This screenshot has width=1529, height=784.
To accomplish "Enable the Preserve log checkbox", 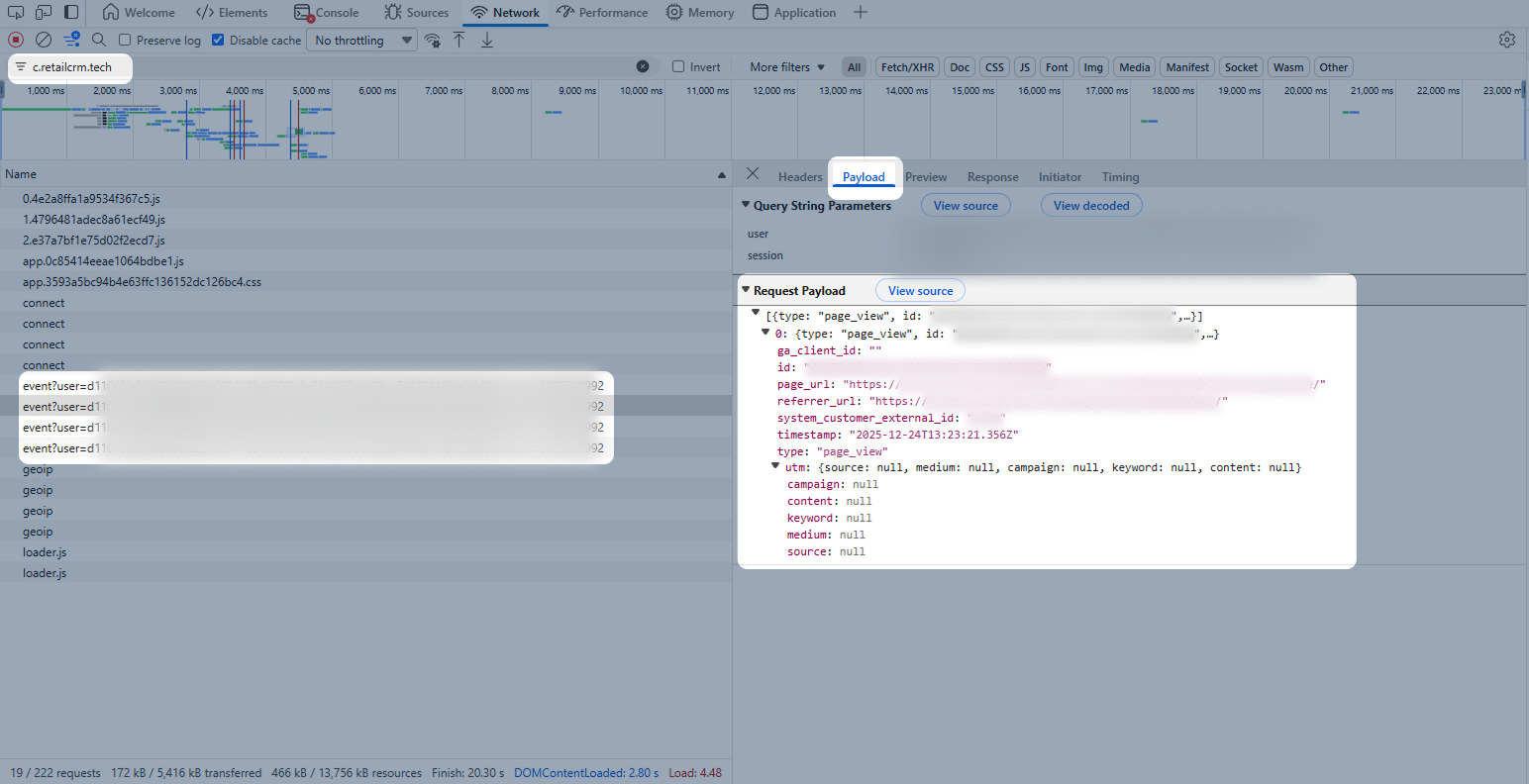I will point(125,41).
